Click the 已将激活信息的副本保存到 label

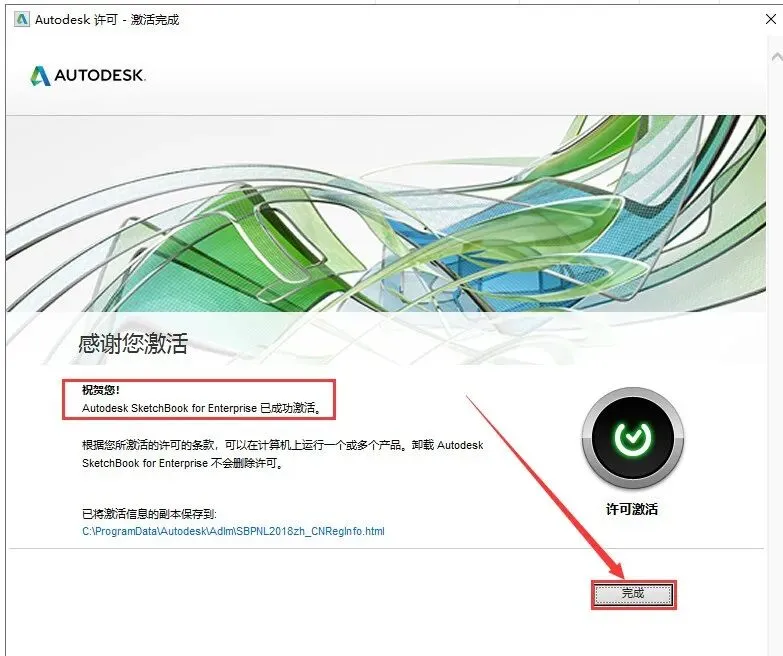point(149,514)
